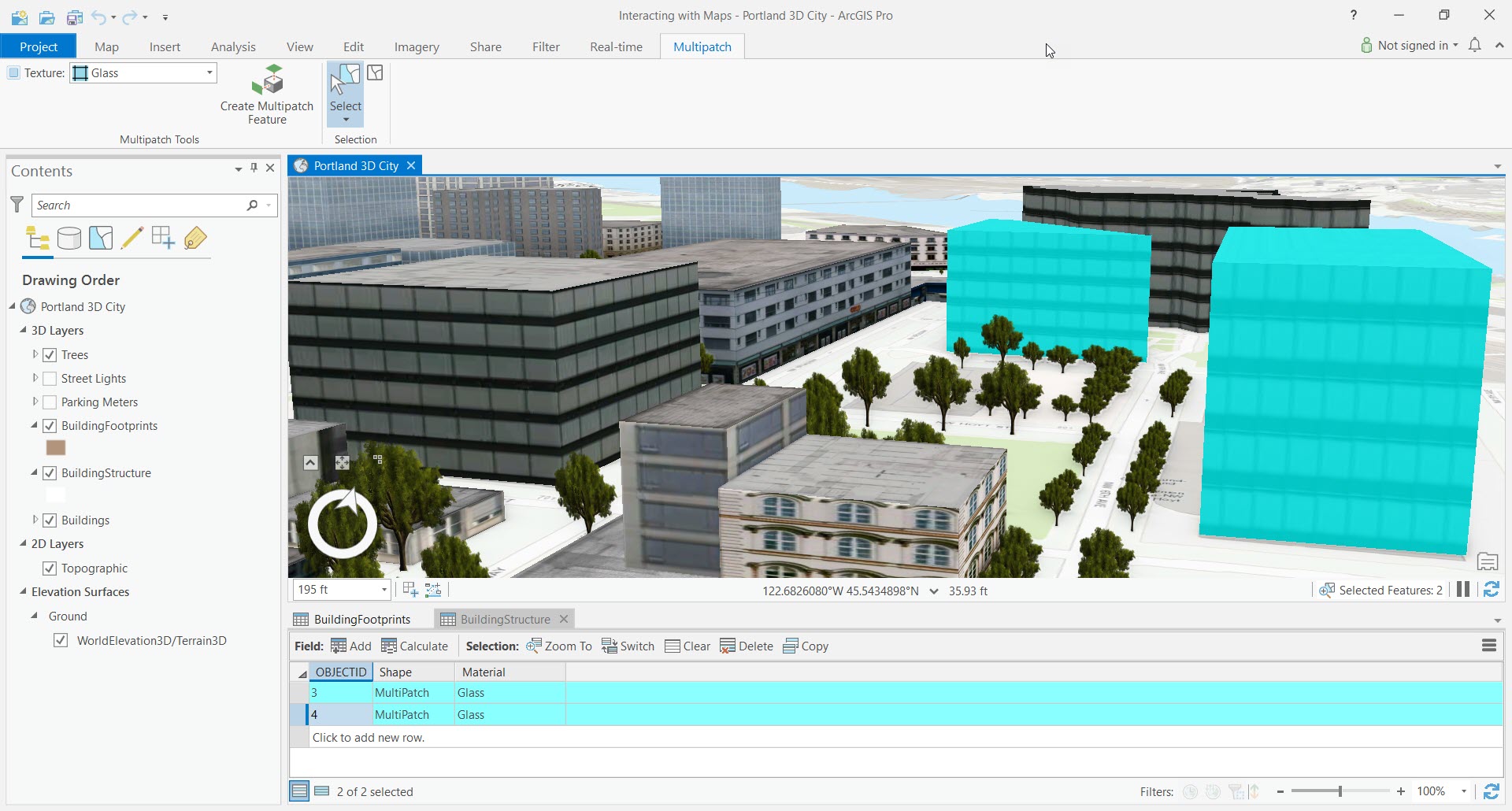Image resolution: width=1512 pixels, height=811 pixels.
Task: Click BuildingFootprints brown symbol swatch
Action: point(56,448)
